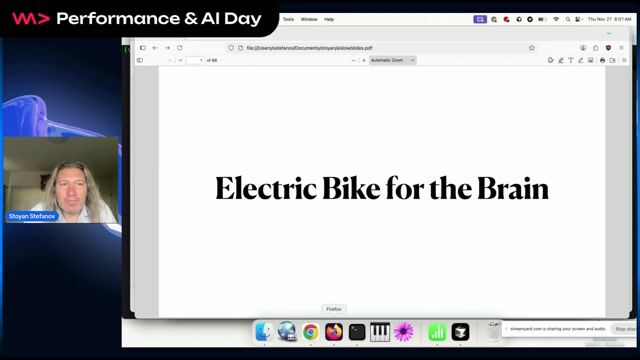Bookmark this page with the star icon
Image resolution: width=640 pixels, height=360 pixels.
pos(531,48)
